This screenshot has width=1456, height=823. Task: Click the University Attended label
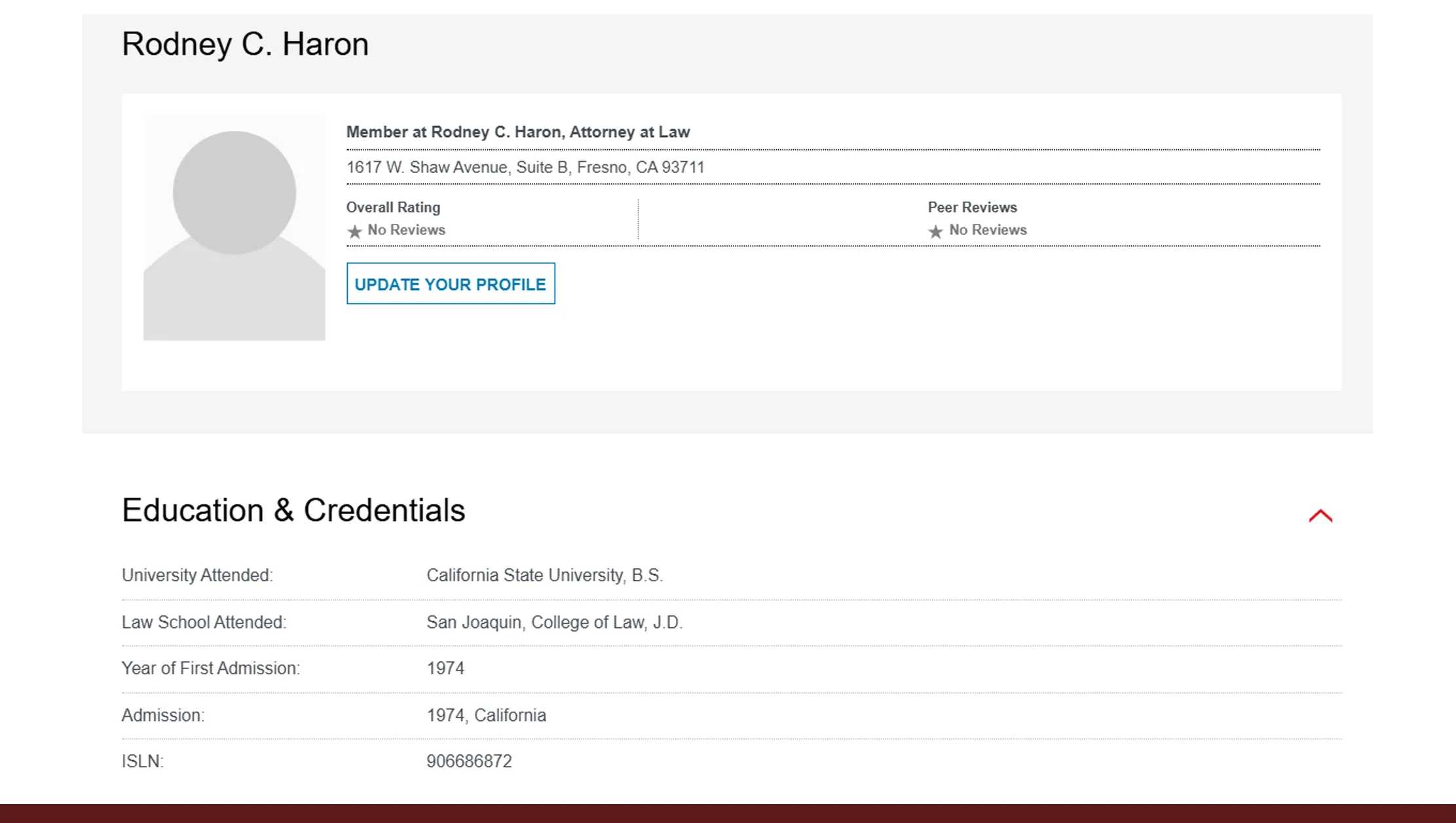click(x=196, y=575)
